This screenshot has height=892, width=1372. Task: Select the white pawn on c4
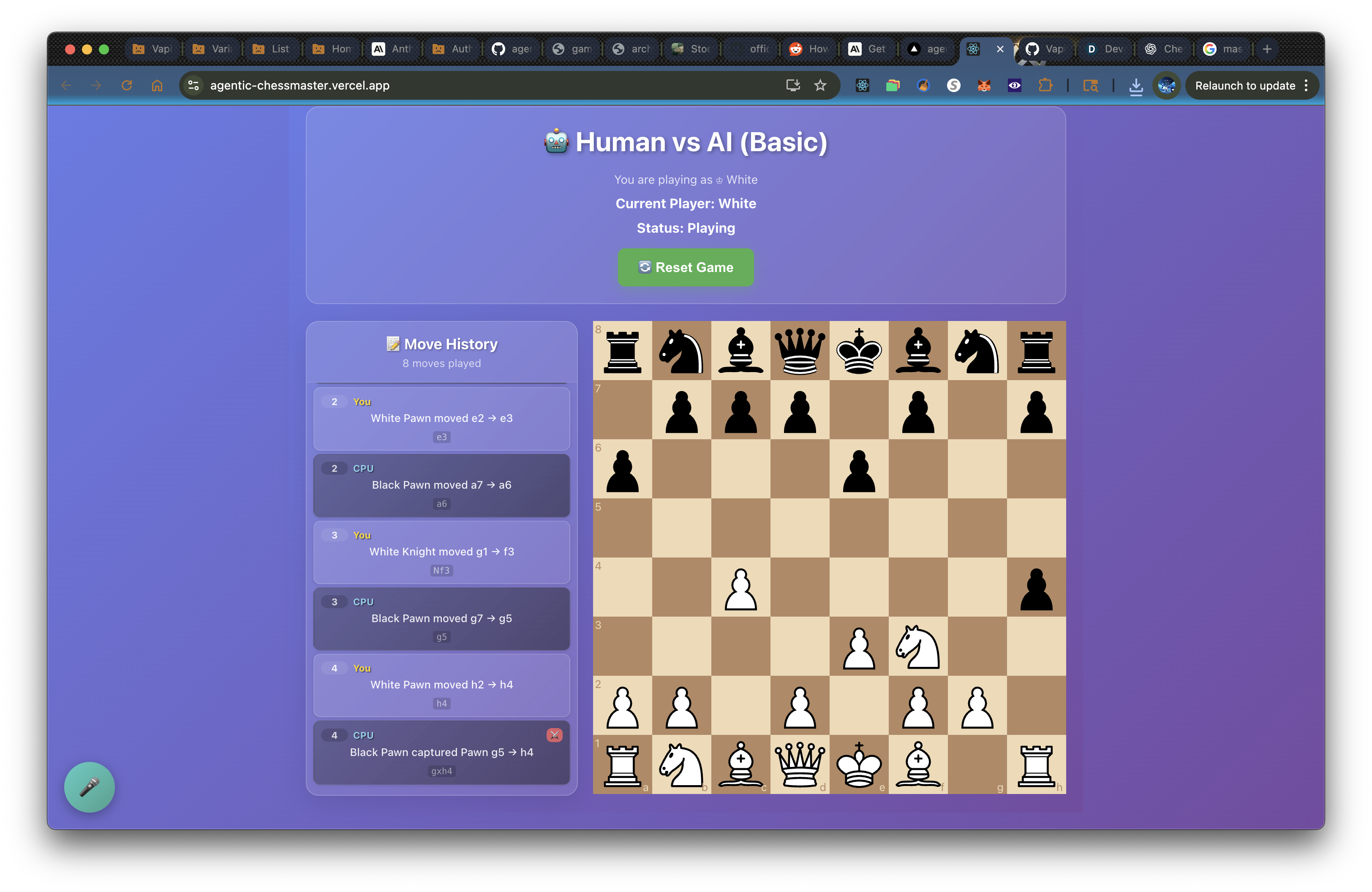(740, 588)
